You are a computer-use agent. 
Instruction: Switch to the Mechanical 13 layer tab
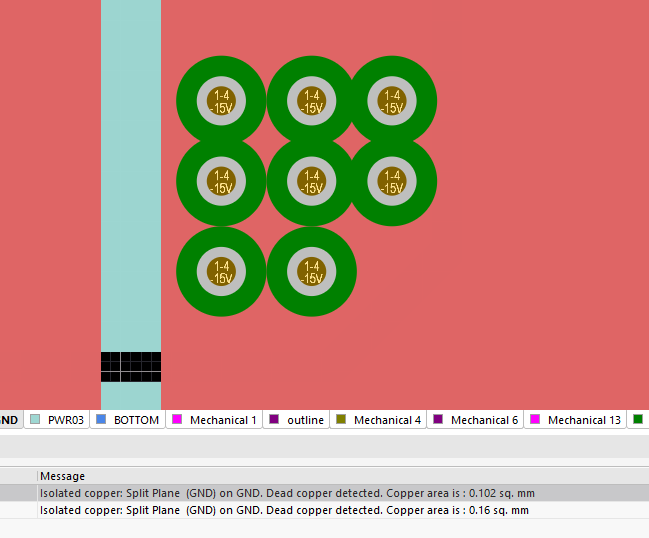coord(575,420)
